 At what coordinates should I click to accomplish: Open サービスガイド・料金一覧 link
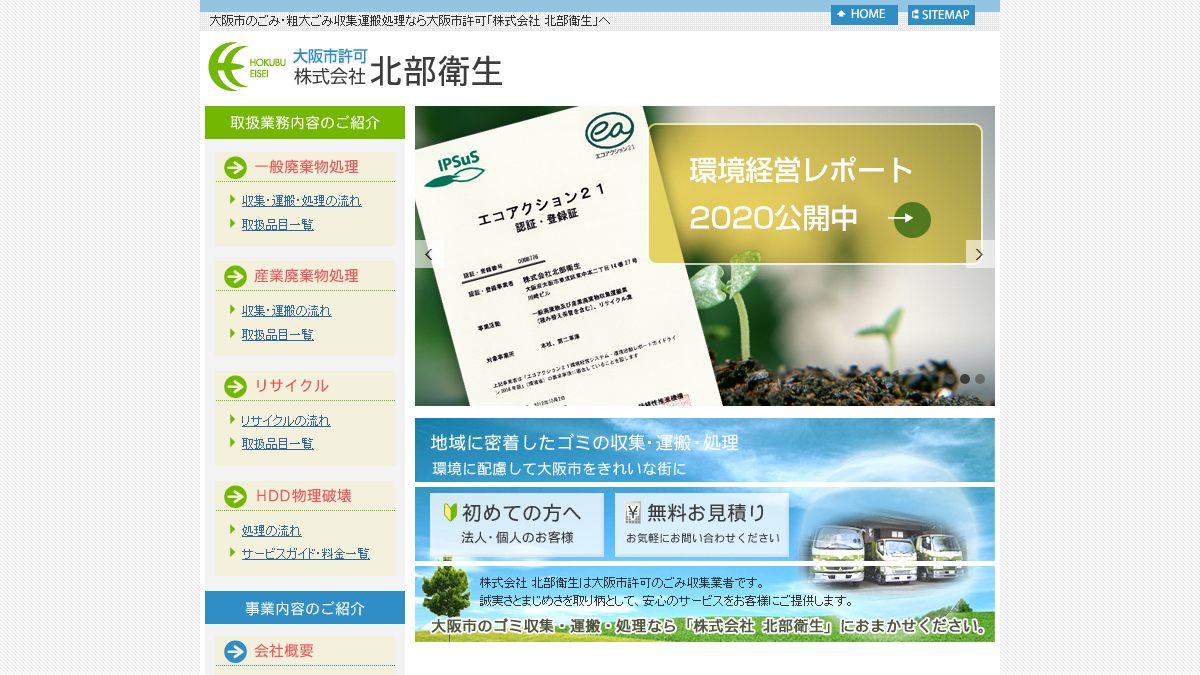pos(305,553)
